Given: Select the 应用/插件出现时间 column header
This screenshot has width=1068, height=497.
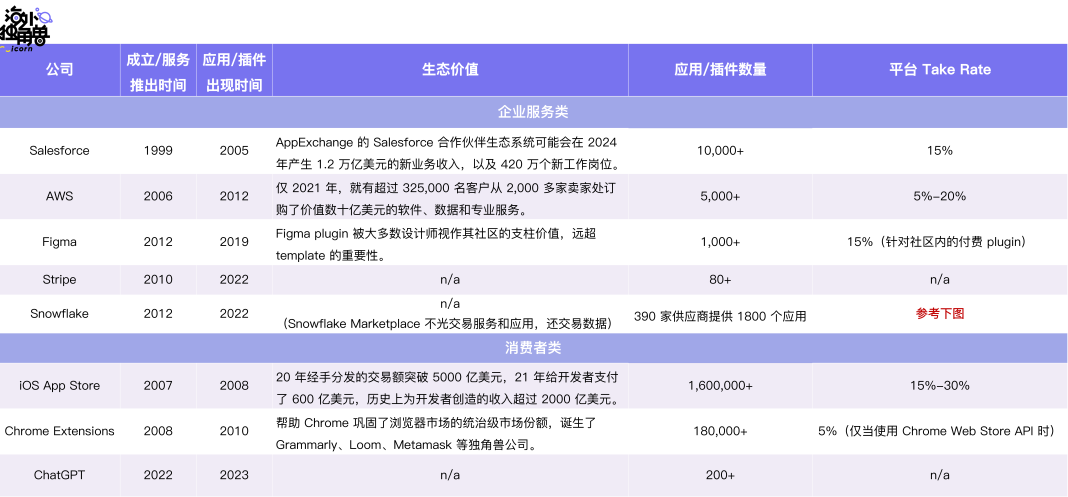Looking at the screenshot, I should (x=234, y=70).
